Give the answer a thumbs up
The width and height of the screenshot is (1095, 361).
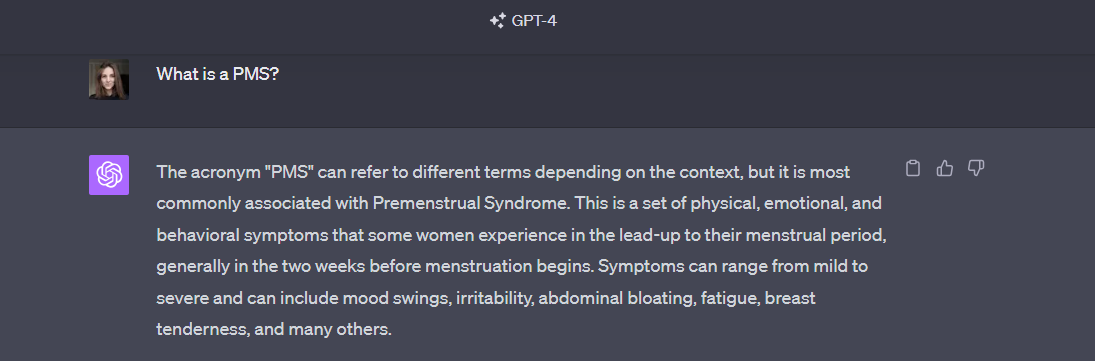[944, 168]
